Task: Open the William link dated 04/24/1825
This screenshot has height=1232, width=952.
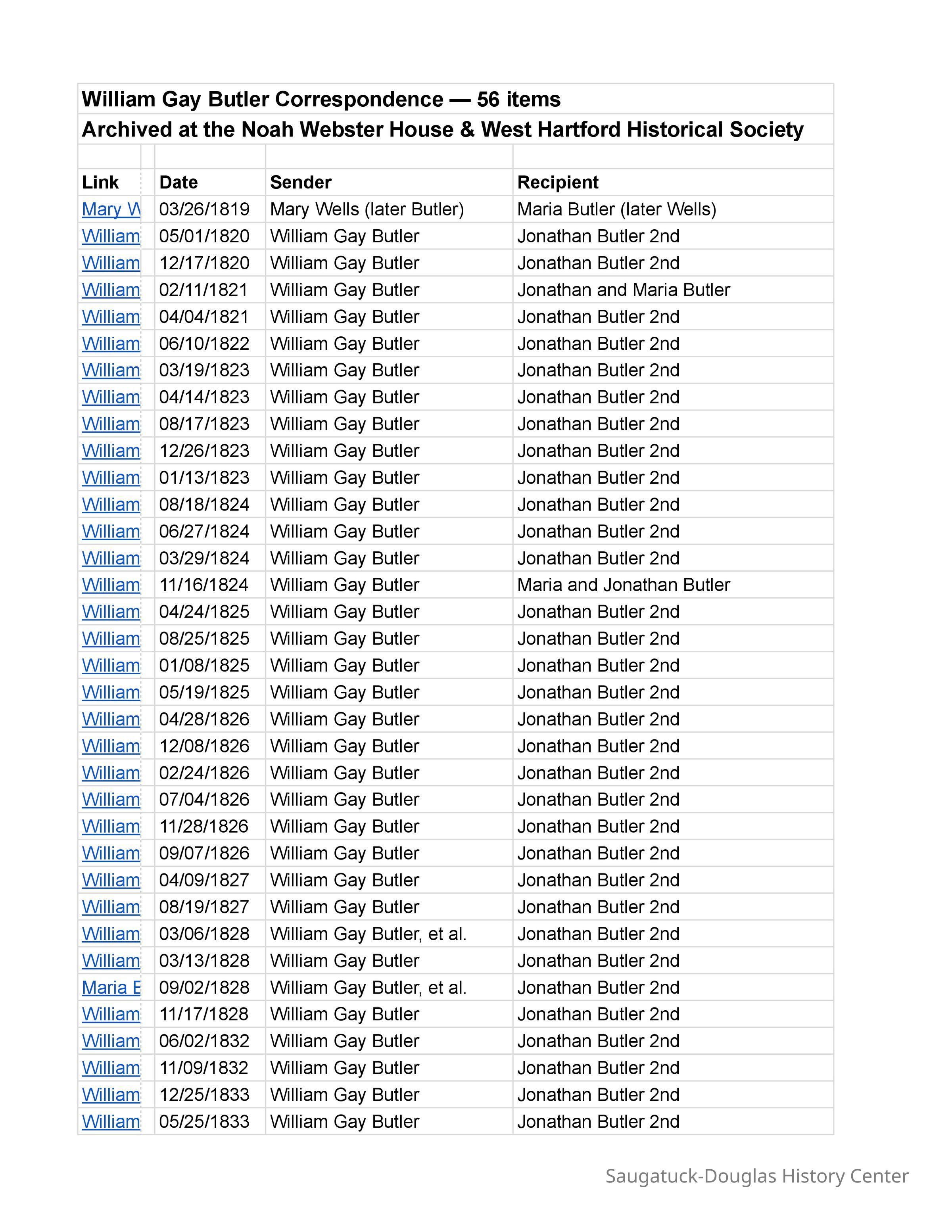Action: [x=111, y=612]
